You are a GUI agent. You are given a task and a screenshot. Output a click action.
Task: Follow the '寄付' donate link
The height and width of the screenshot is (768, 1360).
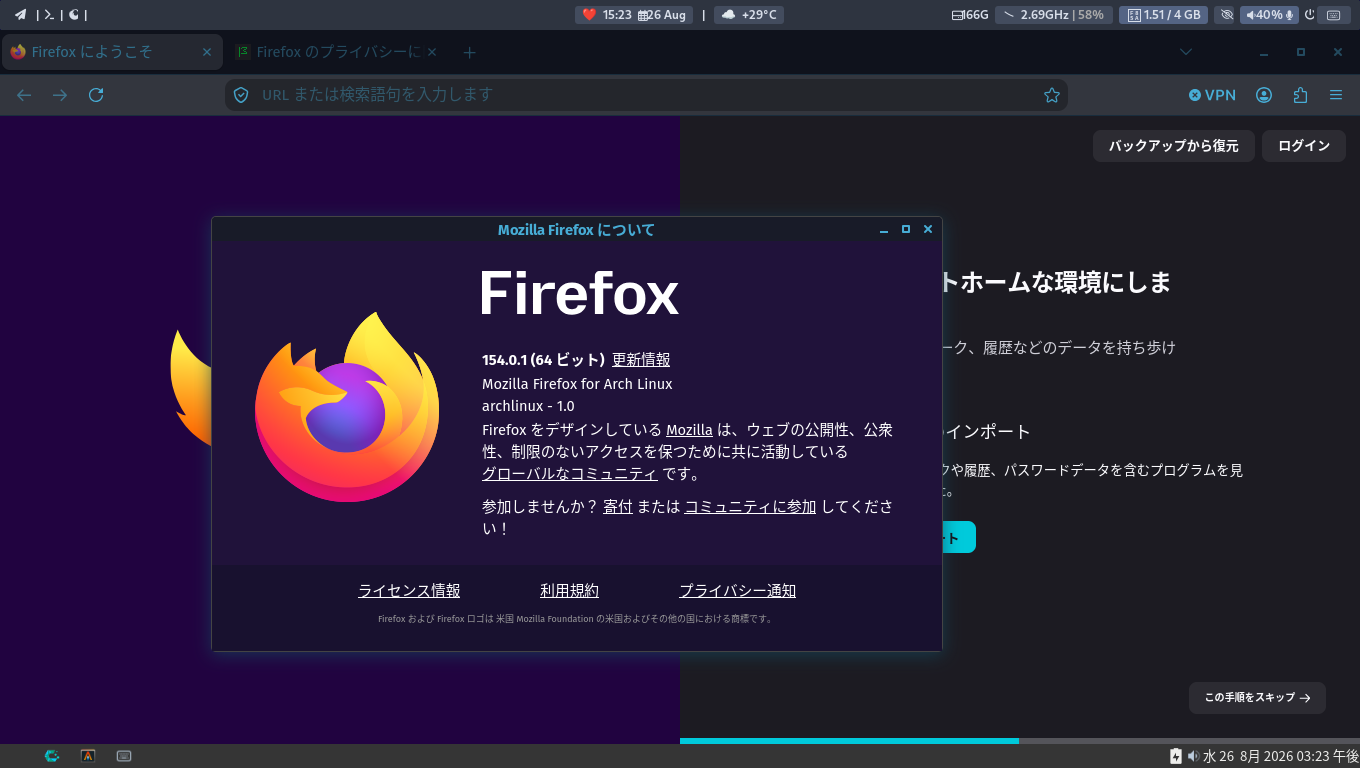pyautogui.click(x=618, y=507)
